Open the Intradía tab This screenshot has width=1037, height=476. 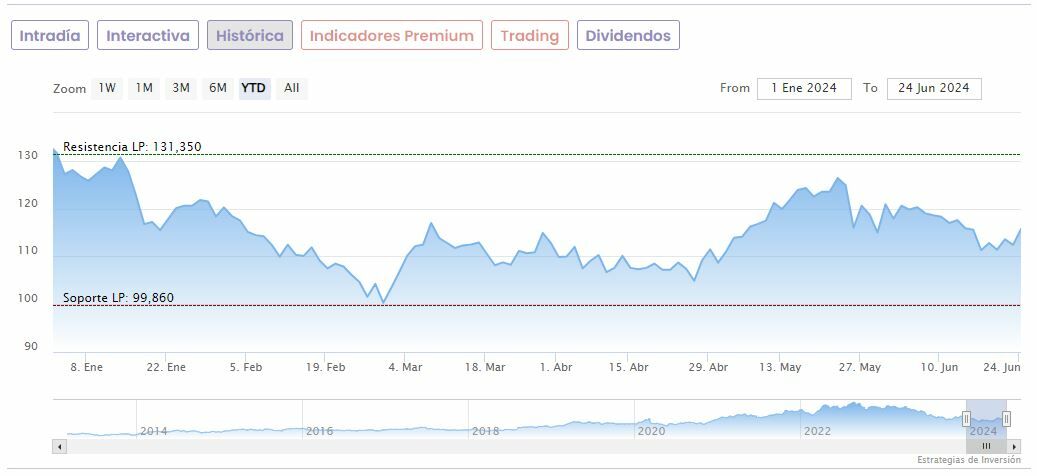(50, 36)
